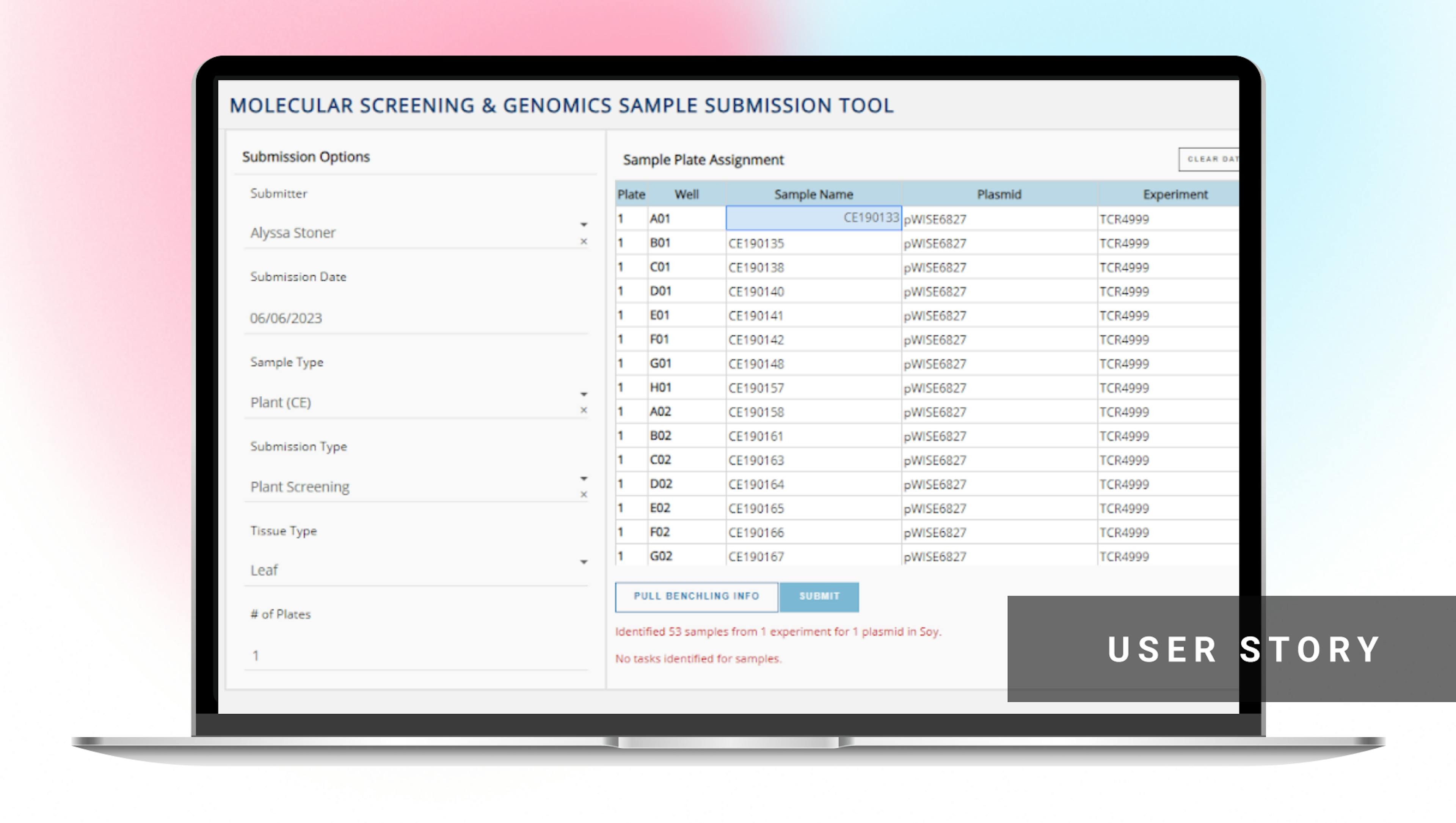
Task: Click well cell E01
Action: coord(687,316)
